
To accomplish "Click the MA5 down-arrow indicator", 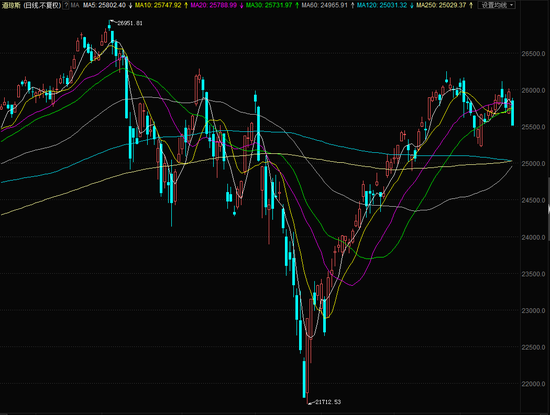I will pos(130,5).
